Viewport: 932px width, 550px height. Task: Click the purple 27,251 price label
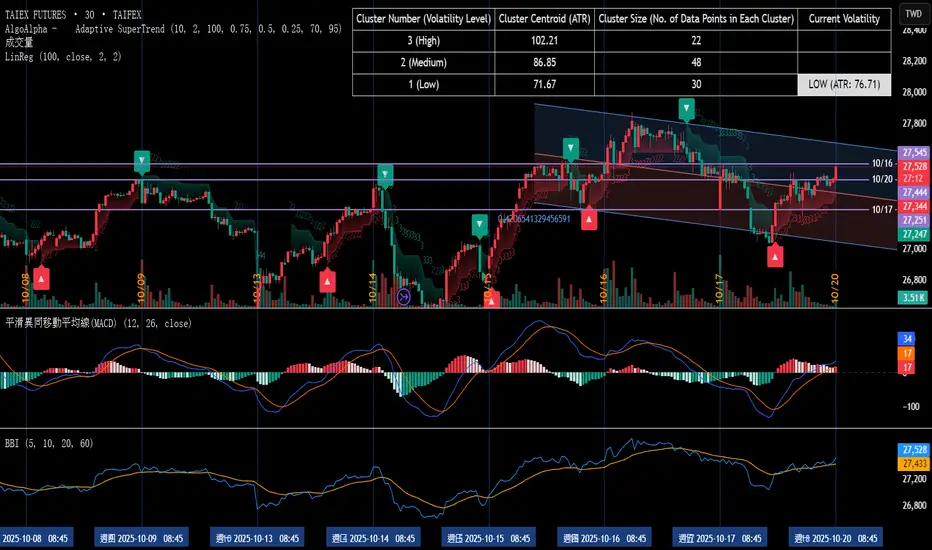coord(915,221)
